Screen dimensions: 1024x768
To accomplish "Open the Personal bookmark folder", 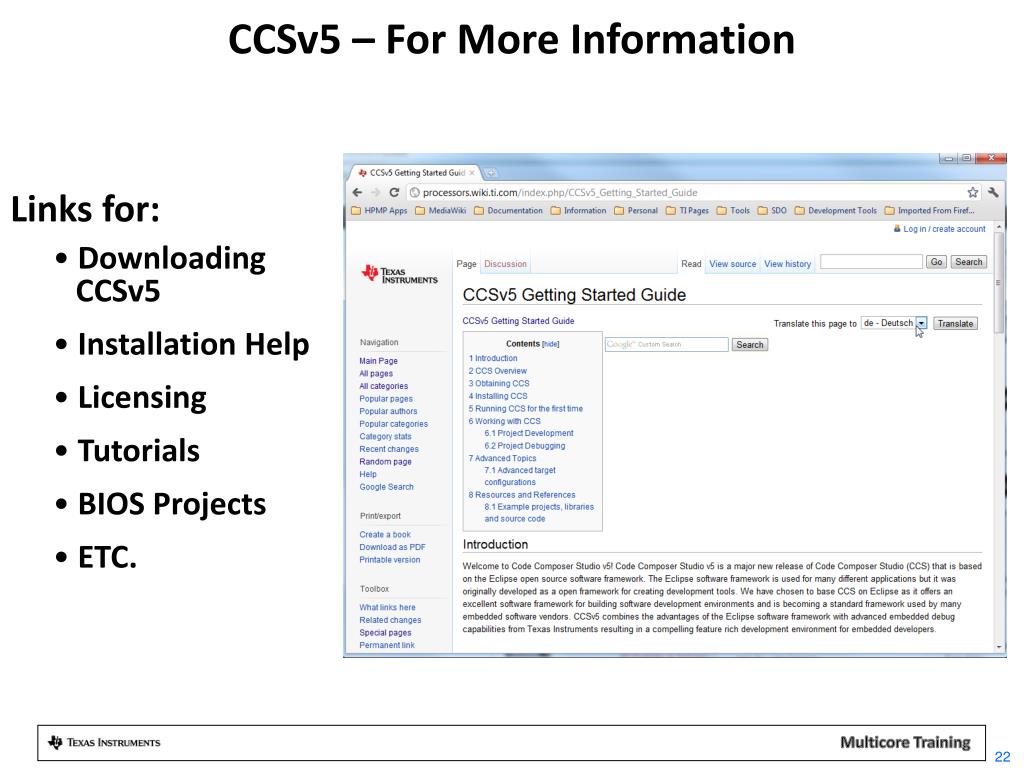I will pos(635,210).
